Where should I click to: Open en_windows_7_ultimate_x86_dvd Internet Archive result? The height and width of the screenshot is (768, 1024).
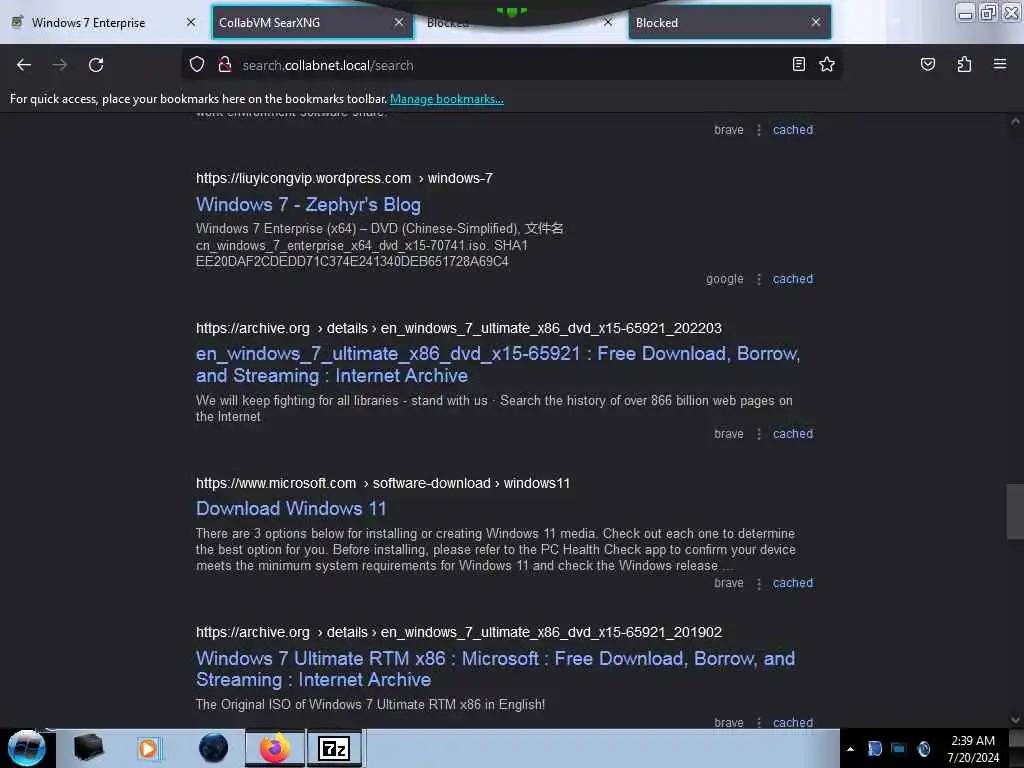[498, 364]
